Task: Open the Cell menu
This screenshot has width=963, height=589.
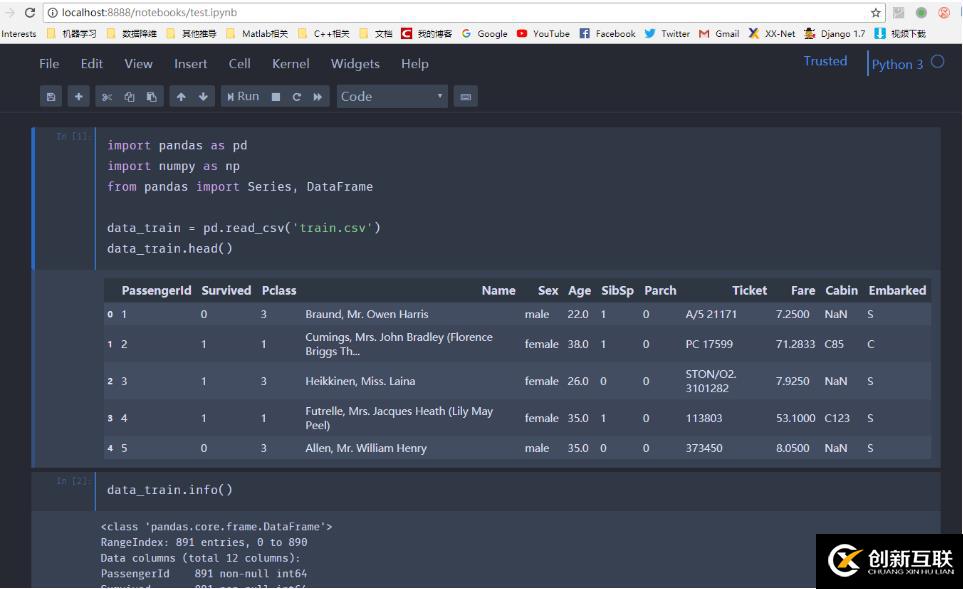Action: point(240,63)
